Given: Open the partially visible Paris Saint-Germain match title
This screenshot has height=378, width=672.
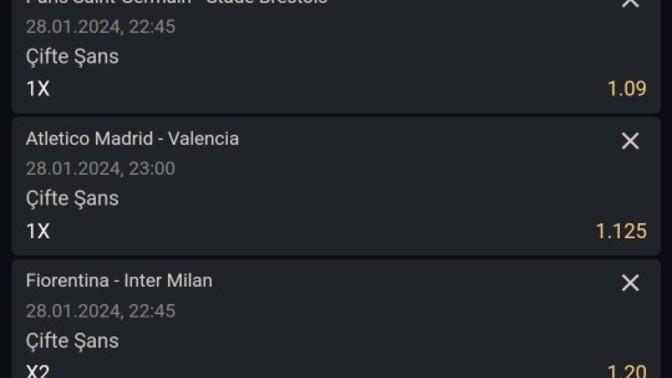Looking at the screenshot, I should [x=177, y=2].
